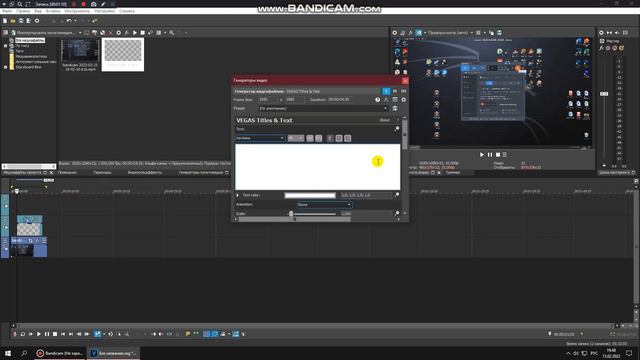Open the Правка menu
640x360 pixels.
[23, 11]
